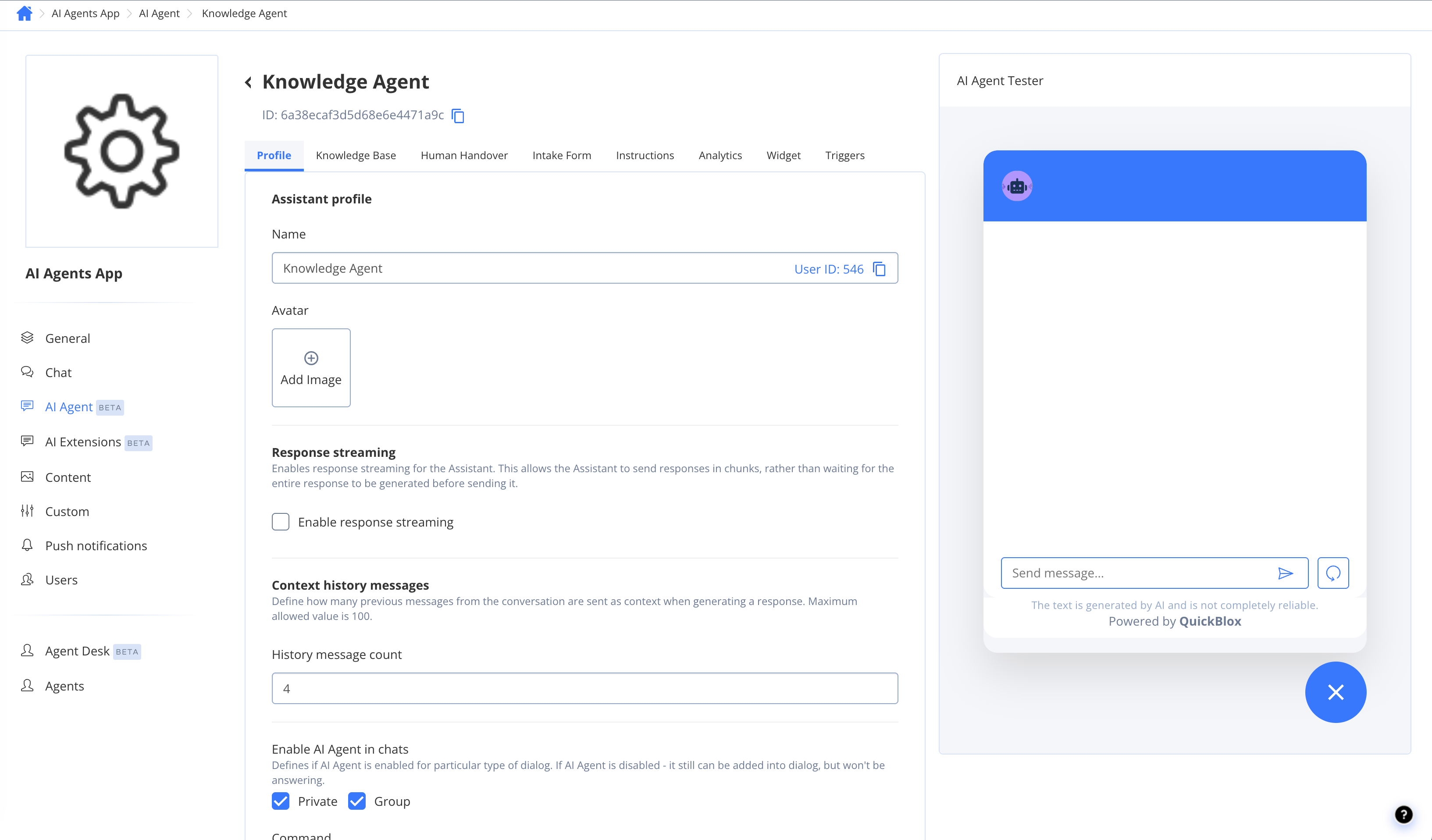Screen dimensions: 1432x840
Task: Open Agents in sidebar
Action: coord(64,686)
